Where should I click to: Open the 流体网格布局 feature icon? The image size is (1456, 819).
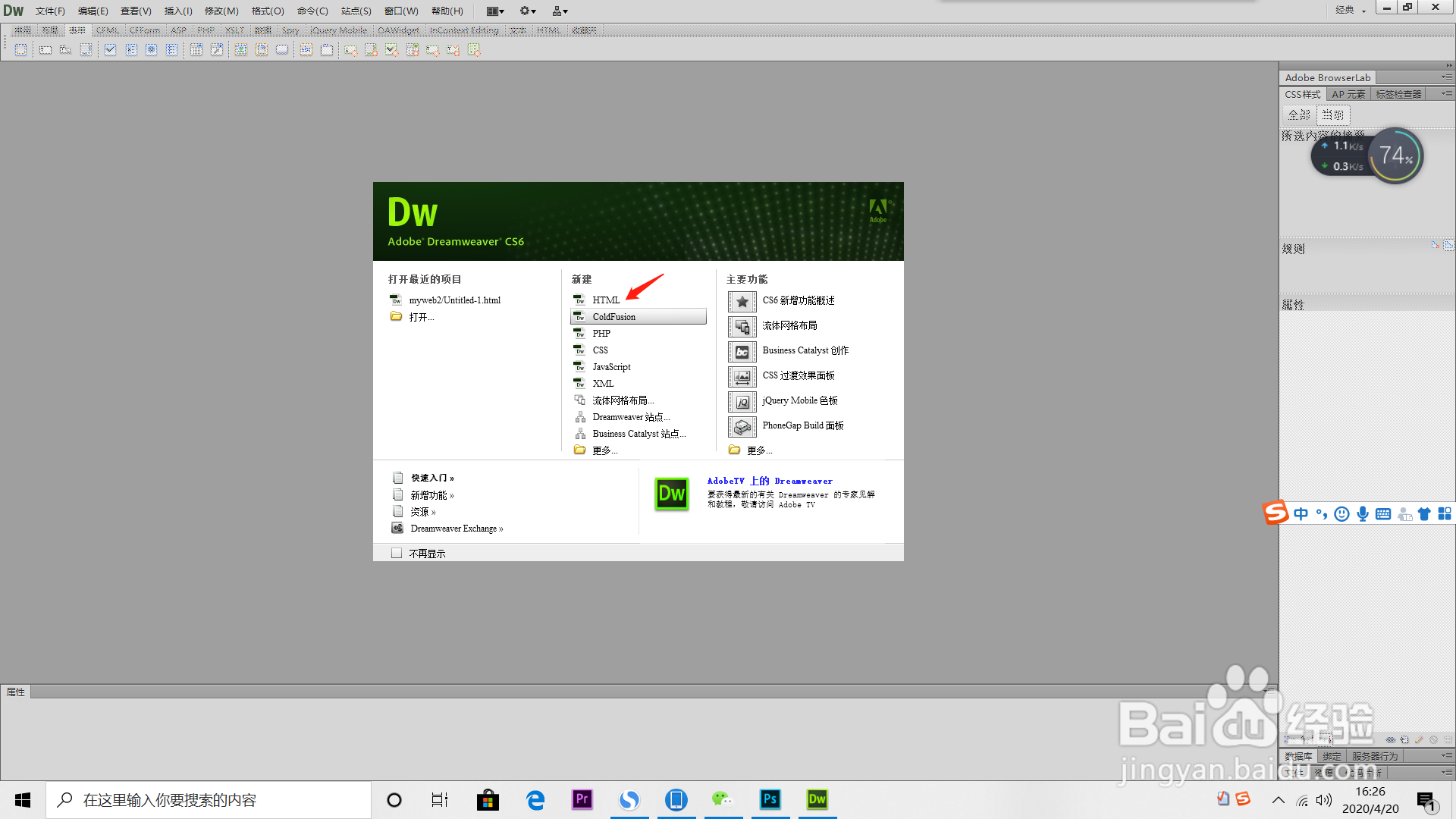tap(742, 327)
